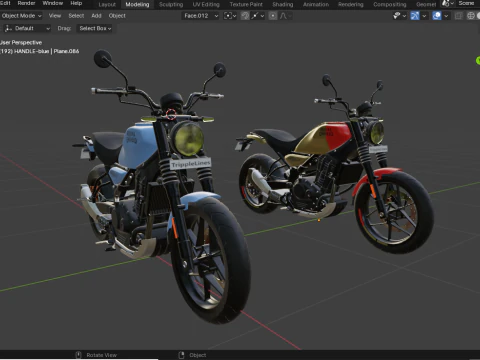Viewport: 480px width, 360px height.
Task: Open the Default orientation dropdown
Action: (x=27, y=28)
